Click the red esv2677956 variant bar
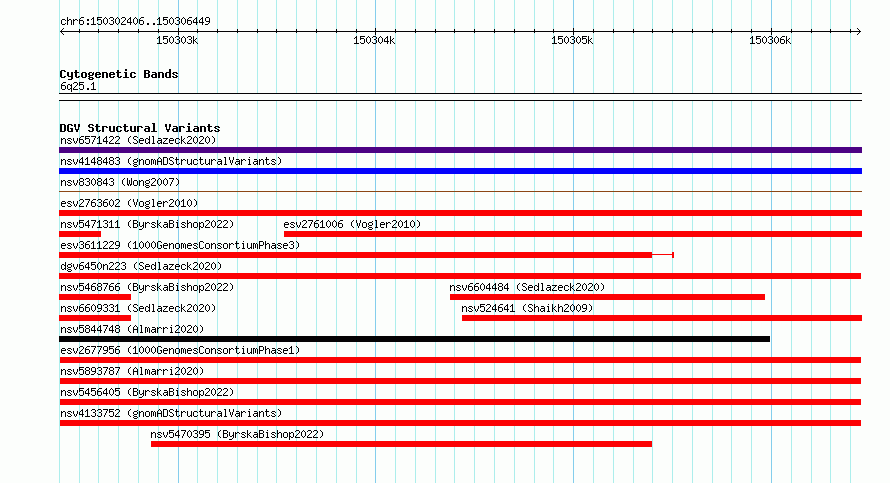The height and width of the screenshot is (483, 890). [460, 360]
